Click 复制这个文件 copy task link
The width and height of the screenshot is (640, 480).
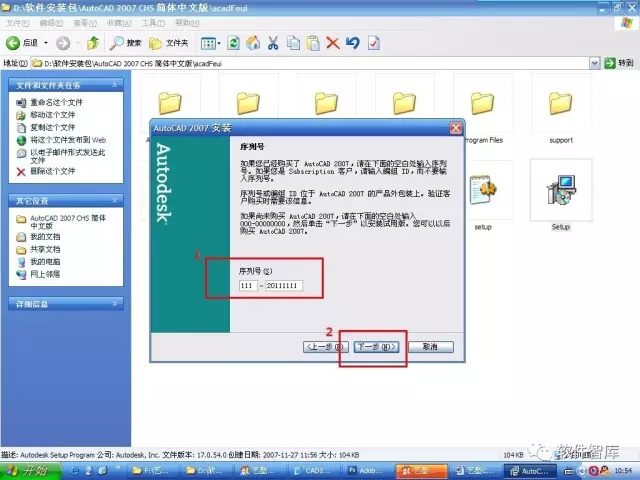(53, 127)
